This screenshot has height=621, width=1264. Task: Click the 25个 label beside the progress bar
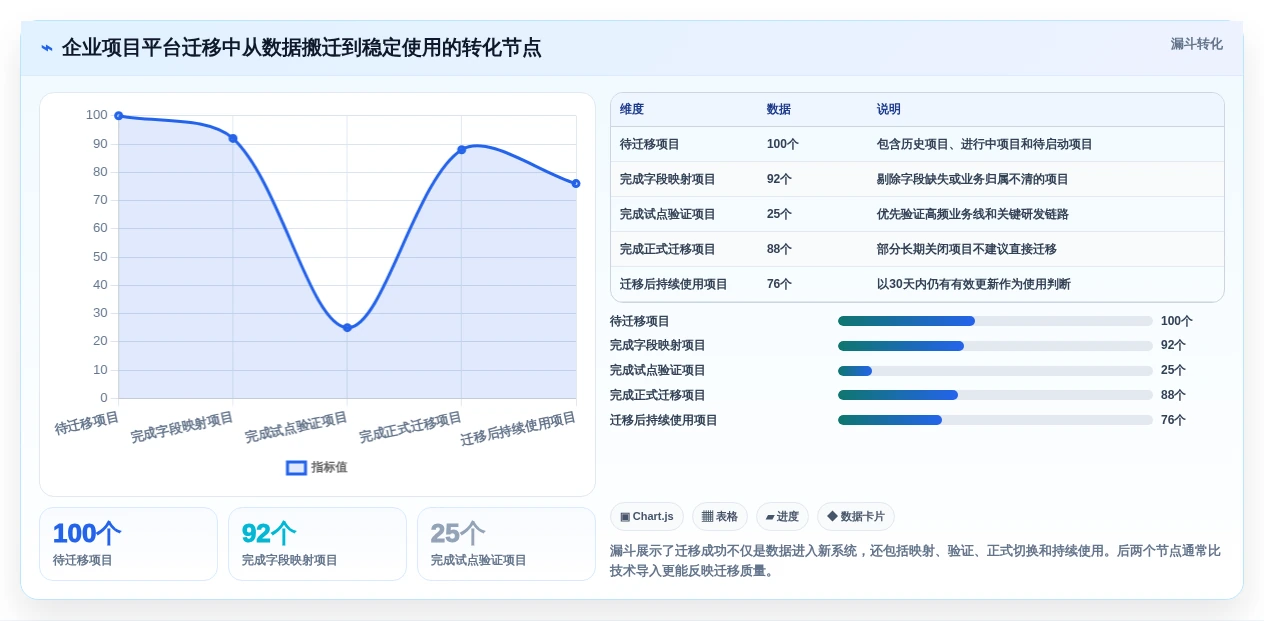click(1173, 371)
